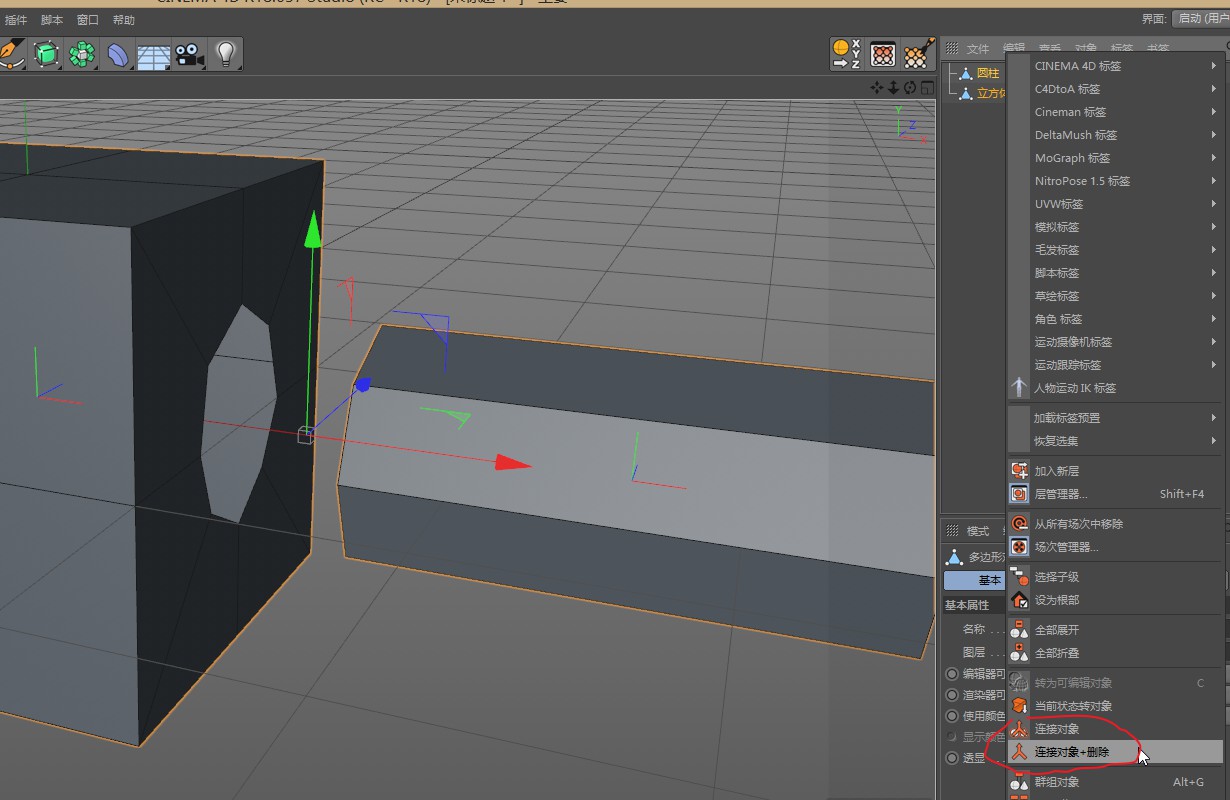
Task: Click the 人物运动 IK 标签 arrow icon
Action: tap(1019, 387)
